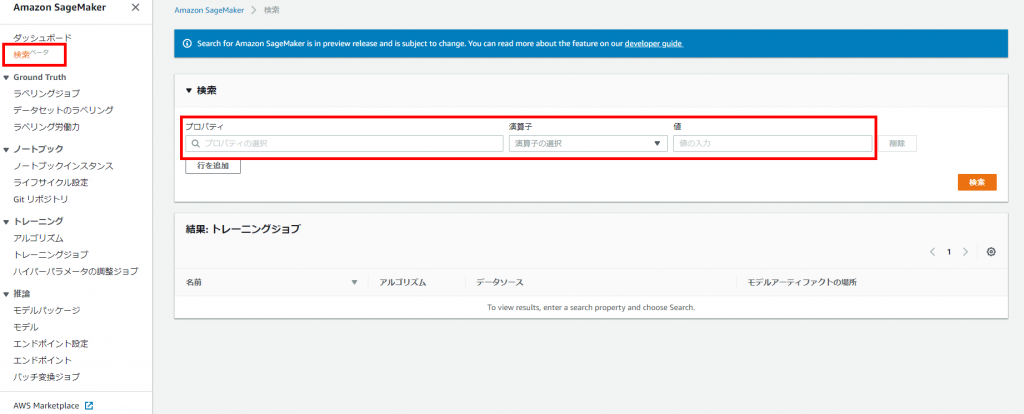
Task: Open AWS Marketplace link
Action: [x=46, y=406]
